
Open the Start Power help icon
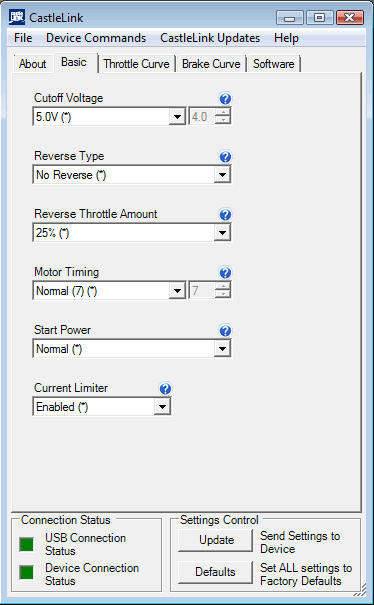225,331
